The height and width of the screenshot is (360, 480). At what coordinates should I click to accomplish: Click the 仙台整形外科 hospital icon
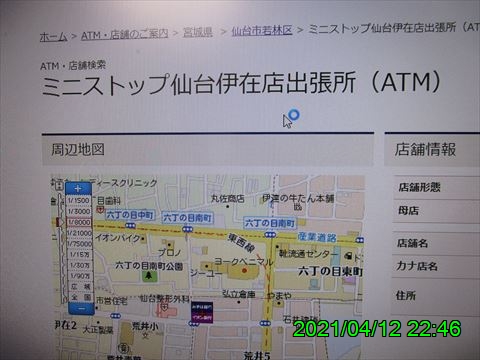[x=165, y=308]
